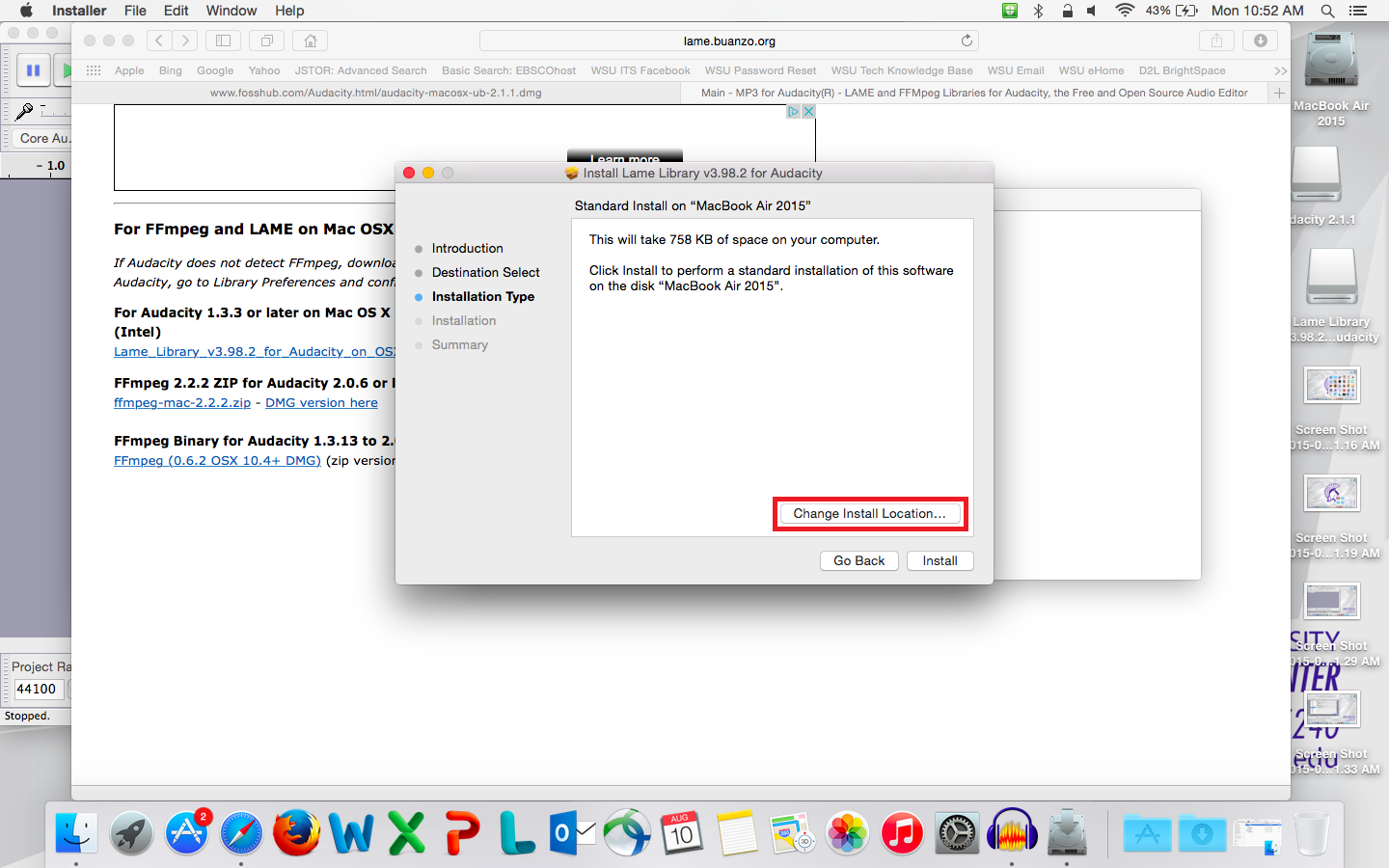Click the Go Back button
Image resolution: width=1389 pixels, height=868 pixels.
[858, 561]
